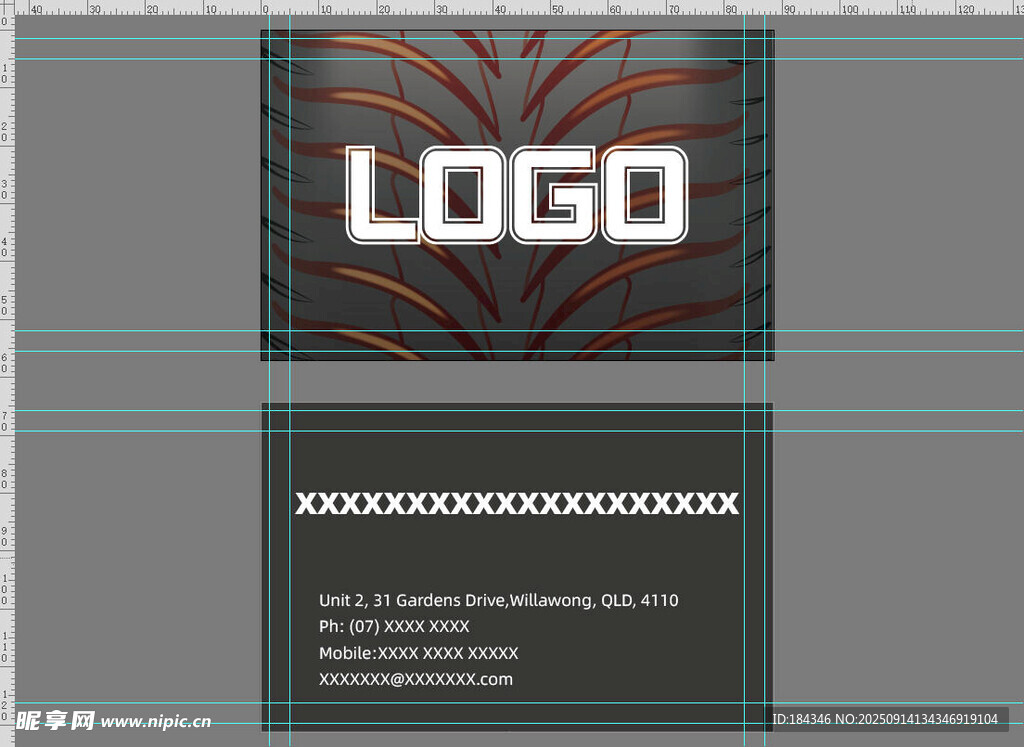Select the topmost horizontal cyan guide
This screenshot has height=747, width=1024.
click(900, 38)
